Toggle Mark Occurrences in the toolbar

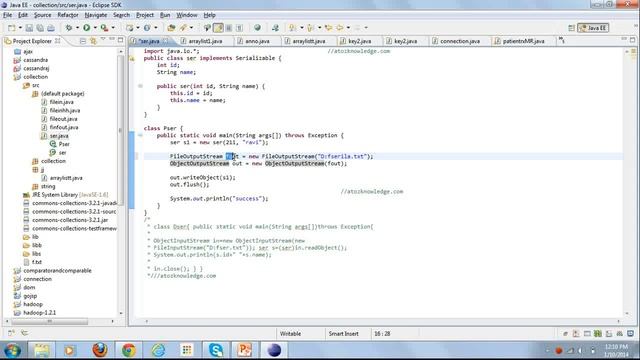219,28
